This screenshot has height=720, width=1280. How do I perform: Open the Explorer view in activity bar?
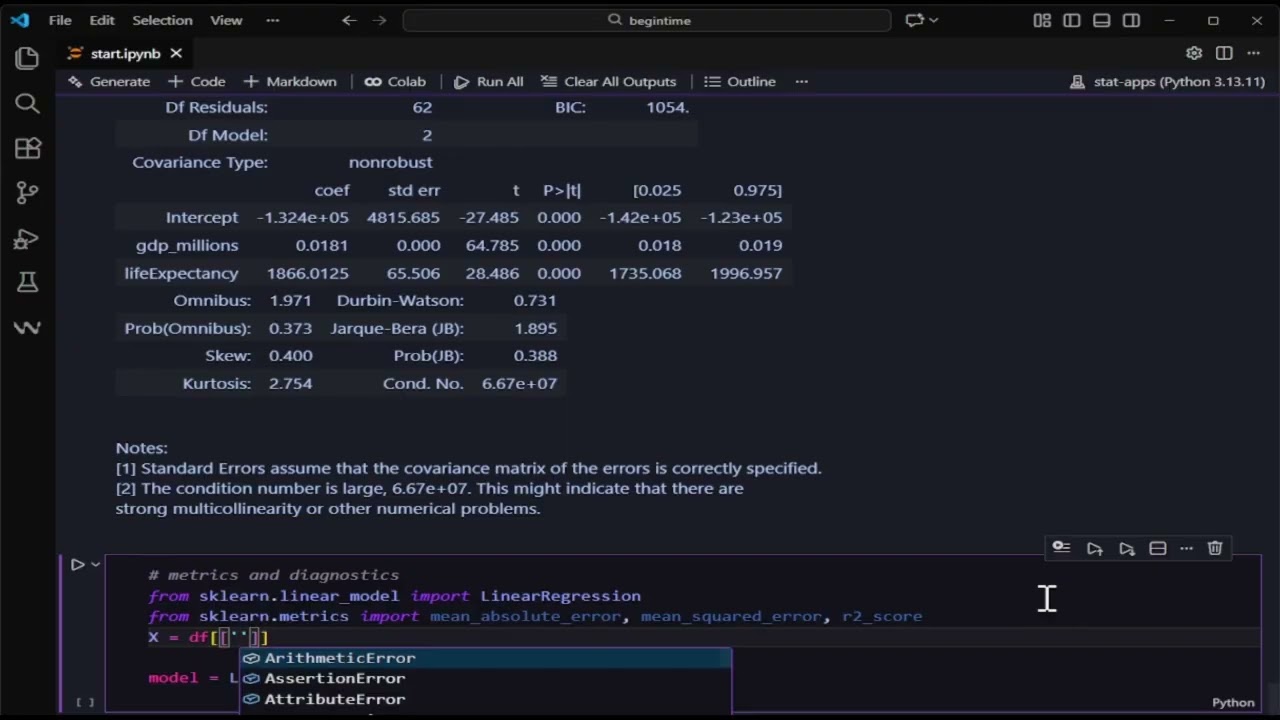click(x=27, y=58)
